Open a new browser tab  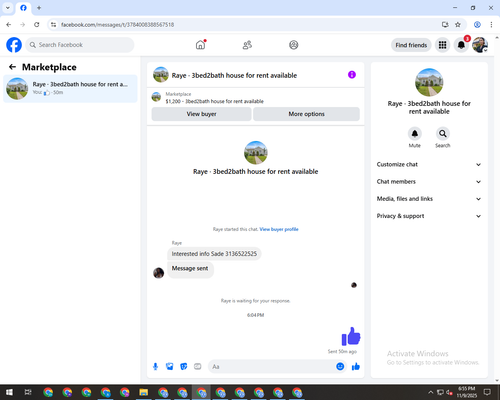pos(39,8)
